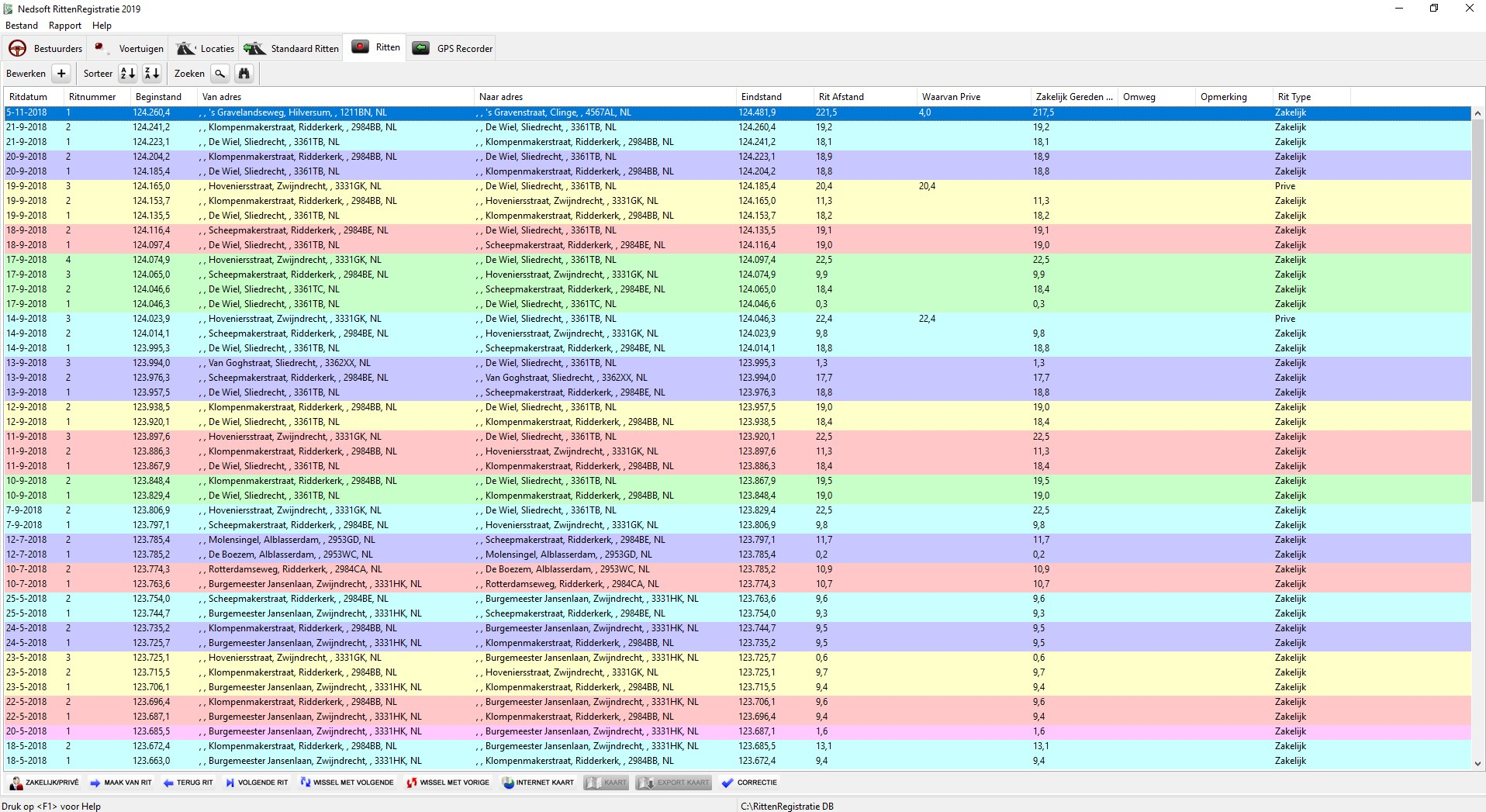
Task: Click the Waarvan Prive column header
Action: click(x=973, y=97)
